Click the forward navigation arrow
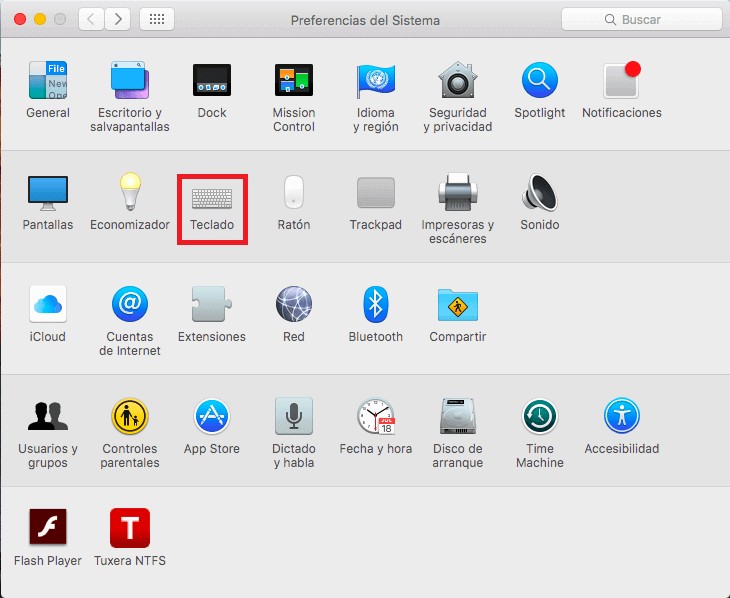This screenshot has height=598, width=730. point(117,19)
